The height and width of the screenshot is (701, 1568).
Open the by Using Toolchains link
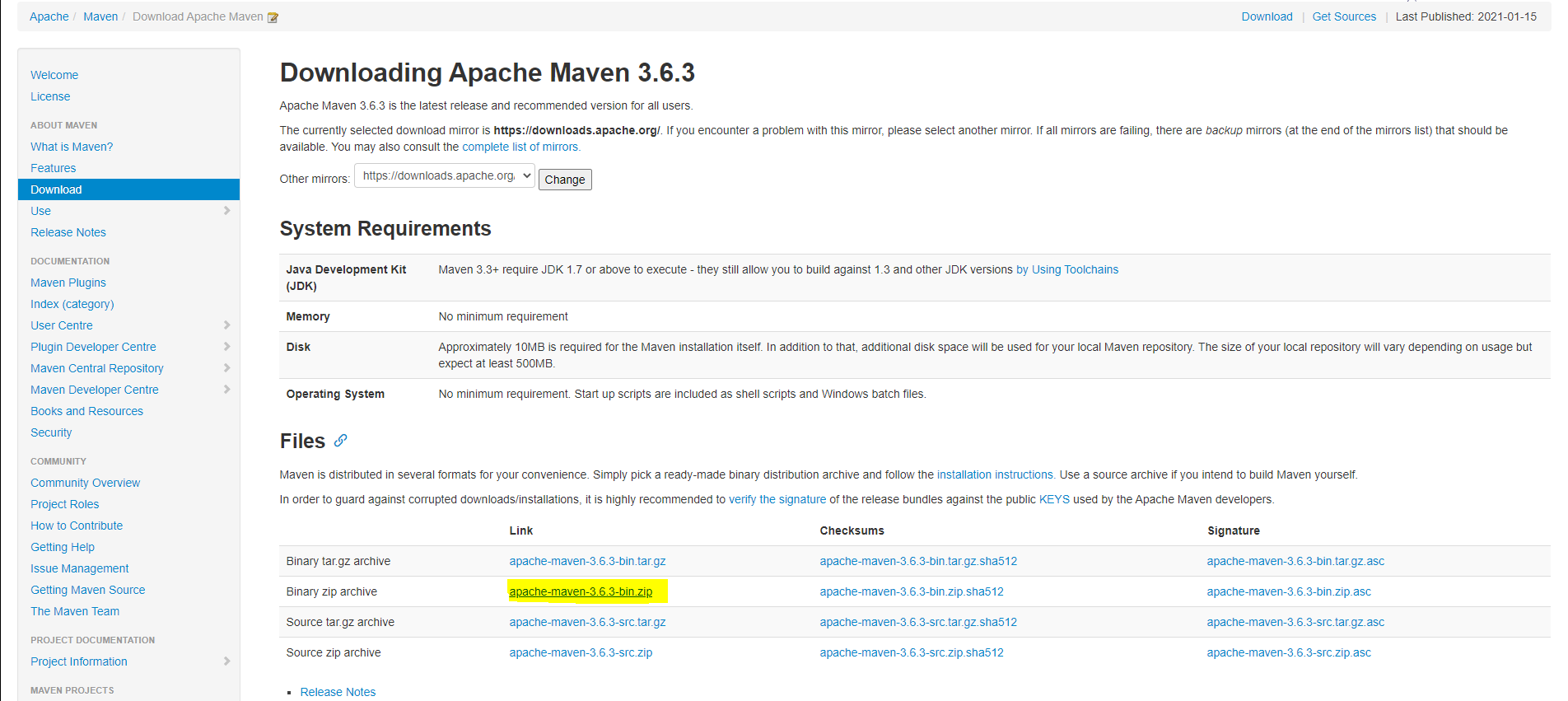coord(1067,269)
